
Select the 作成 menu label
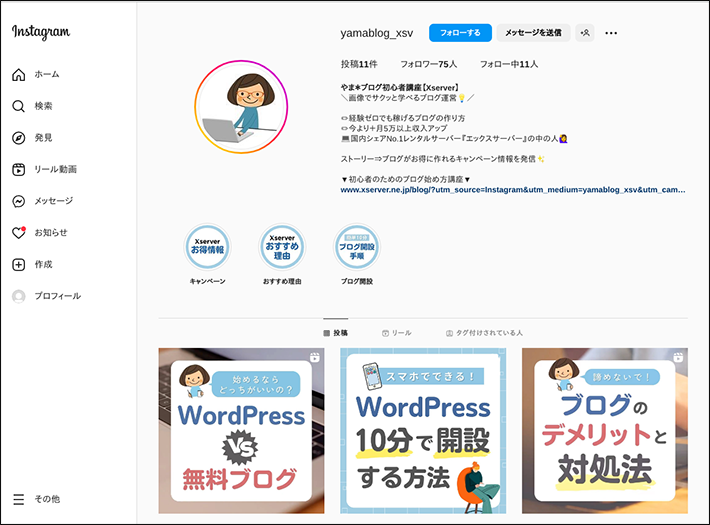(x=43, y=265)
